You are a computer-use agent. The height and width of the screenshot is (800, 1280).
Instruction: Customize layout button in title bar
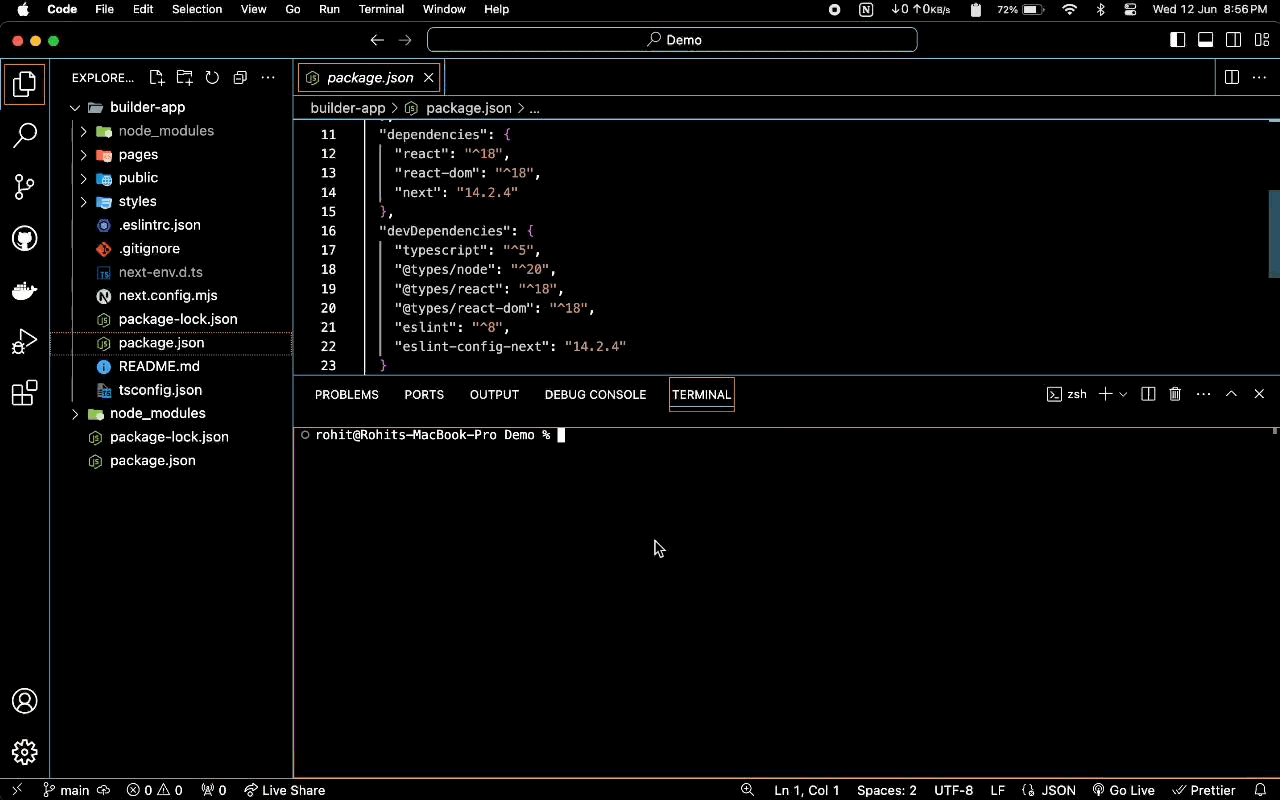tap(1262, 40)
